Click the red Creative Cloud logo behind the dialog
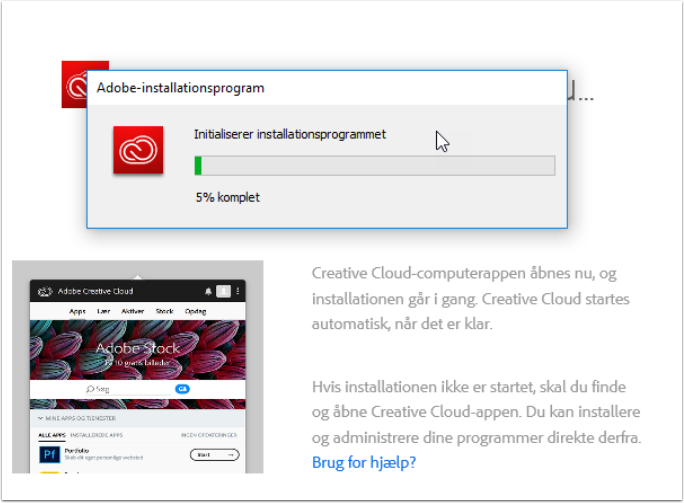The width and height of the screenshot is (684, 503). point(74,84)
